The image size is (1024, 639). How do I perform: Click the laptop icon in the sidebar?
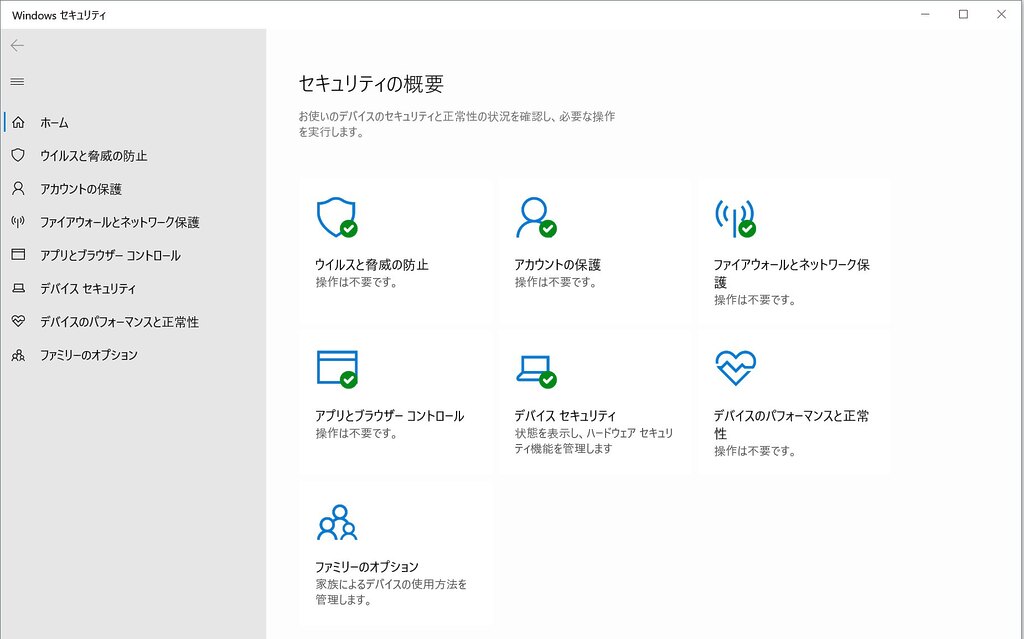tap(18, 288)
